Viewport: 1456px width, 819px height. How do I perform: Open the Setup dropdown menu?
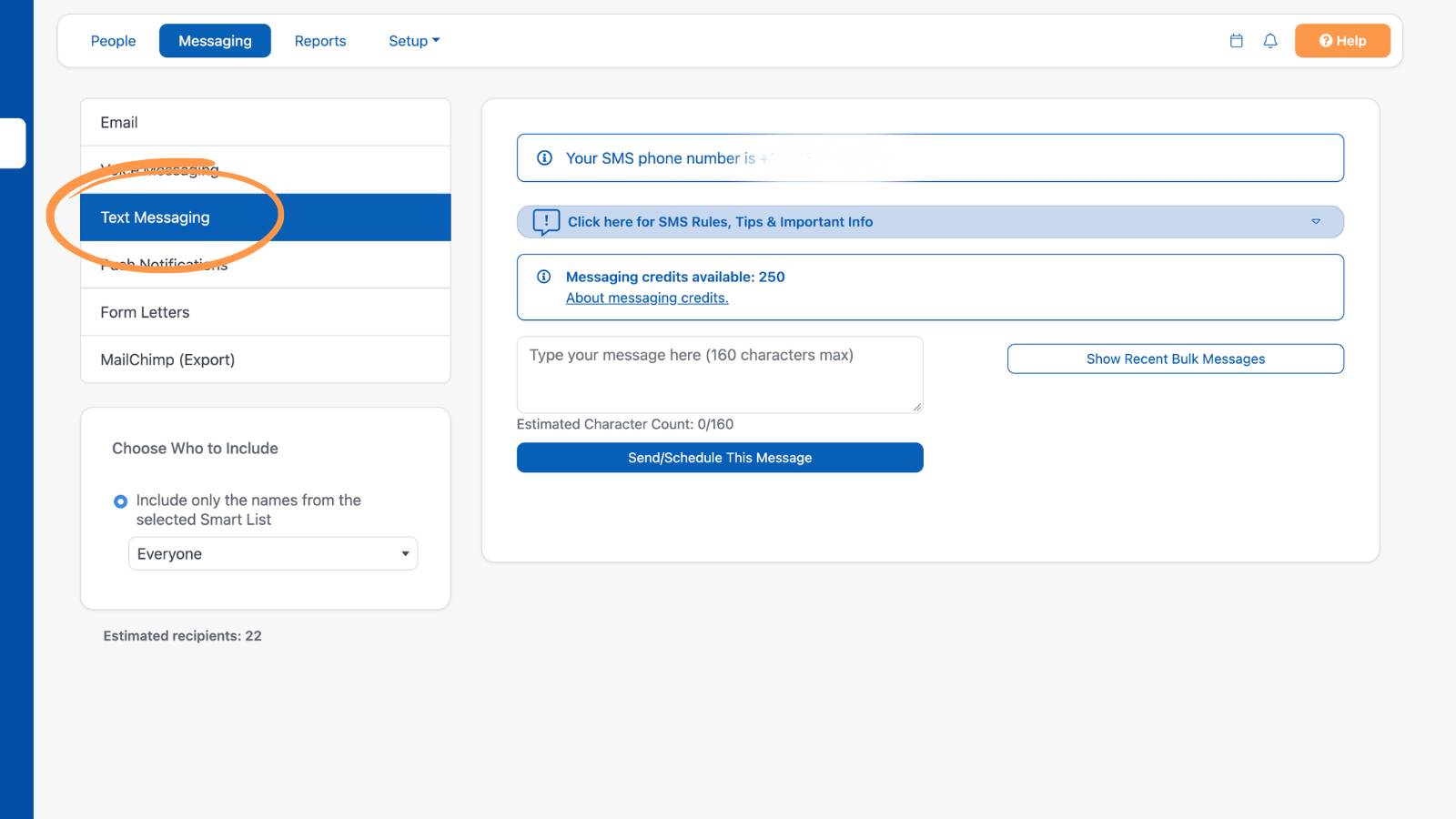[x=414, y=41]
